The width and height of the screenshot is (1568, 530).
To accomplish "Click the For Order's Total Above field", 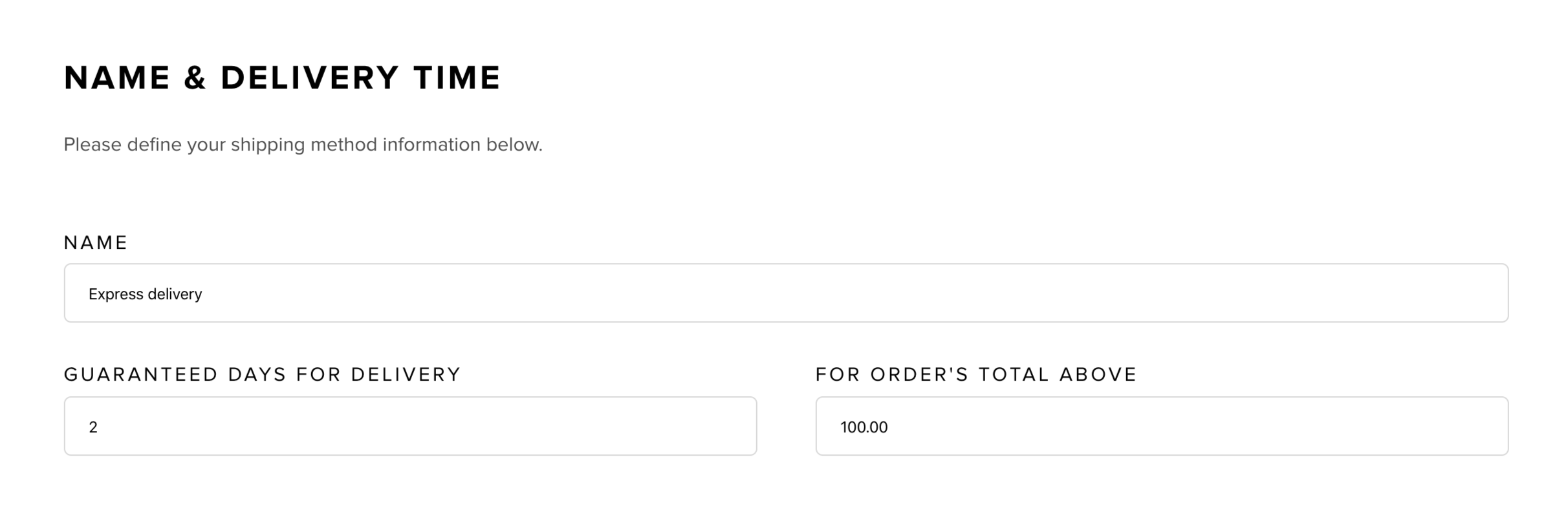I will click(1161, 426).
